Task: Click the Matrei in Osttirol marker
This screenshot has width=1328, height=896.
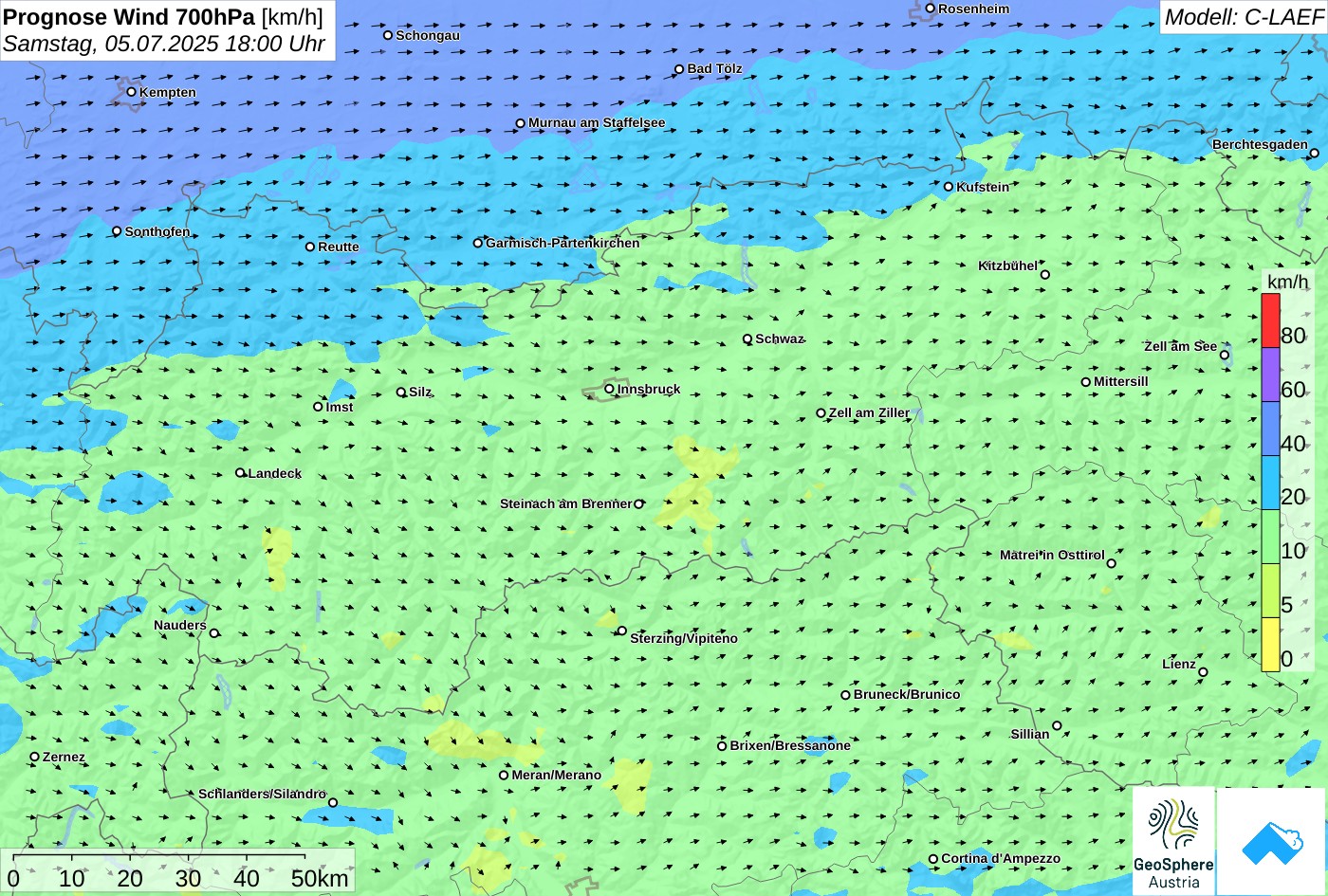Action: pos(1112,563)
